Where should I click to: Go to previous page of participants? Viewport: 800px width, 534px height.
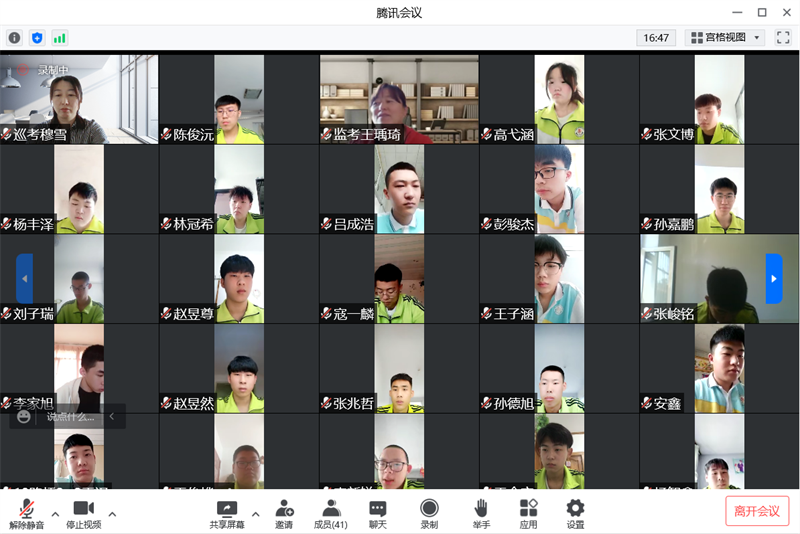[x=24, y=278]
